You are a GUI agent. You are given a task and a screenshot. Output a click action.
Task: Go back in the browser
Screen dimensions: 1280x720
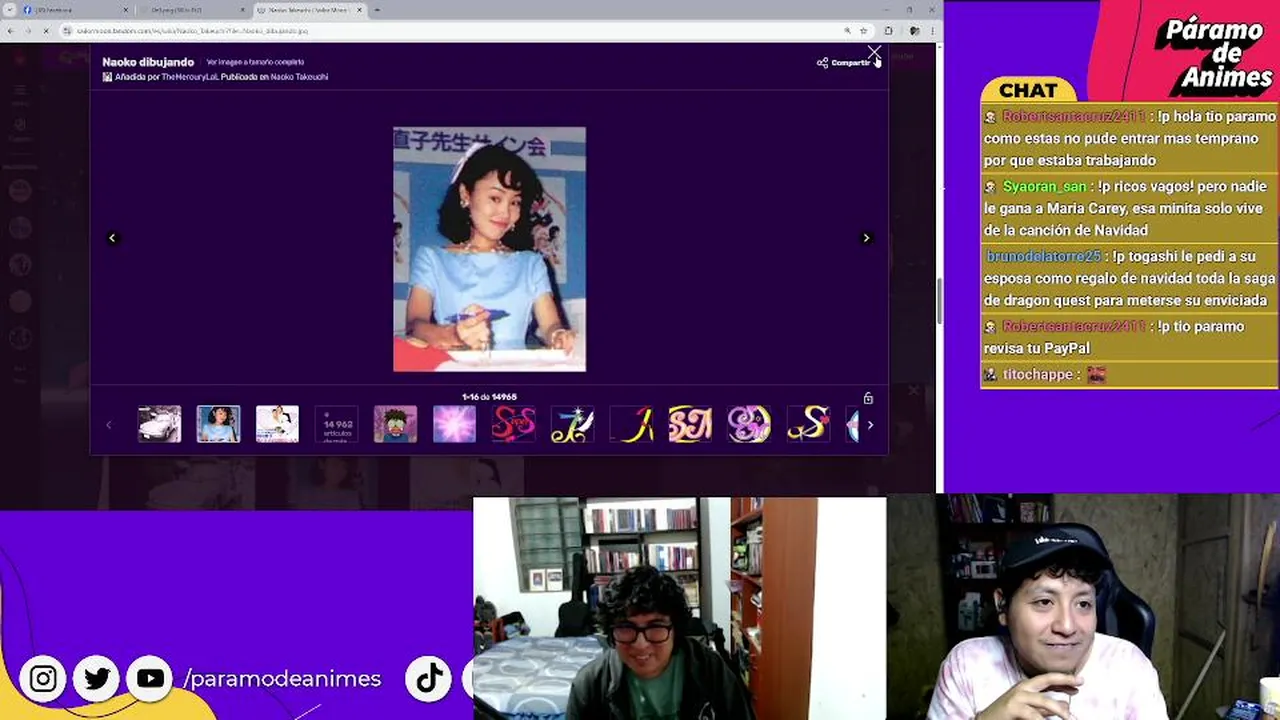[x=10, y=31]
